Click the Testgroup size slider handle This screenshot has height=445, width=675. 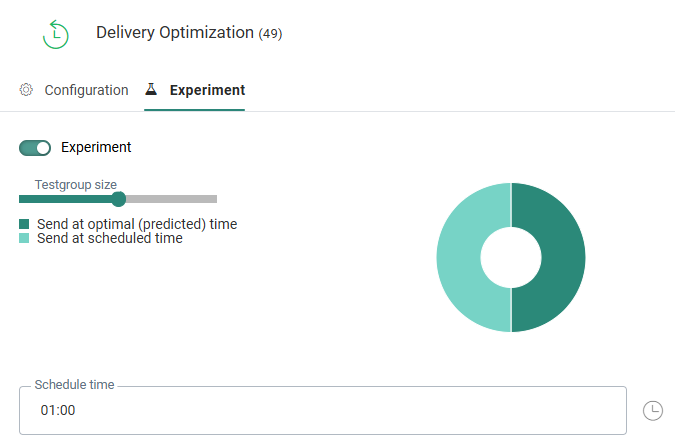[118, 199]
